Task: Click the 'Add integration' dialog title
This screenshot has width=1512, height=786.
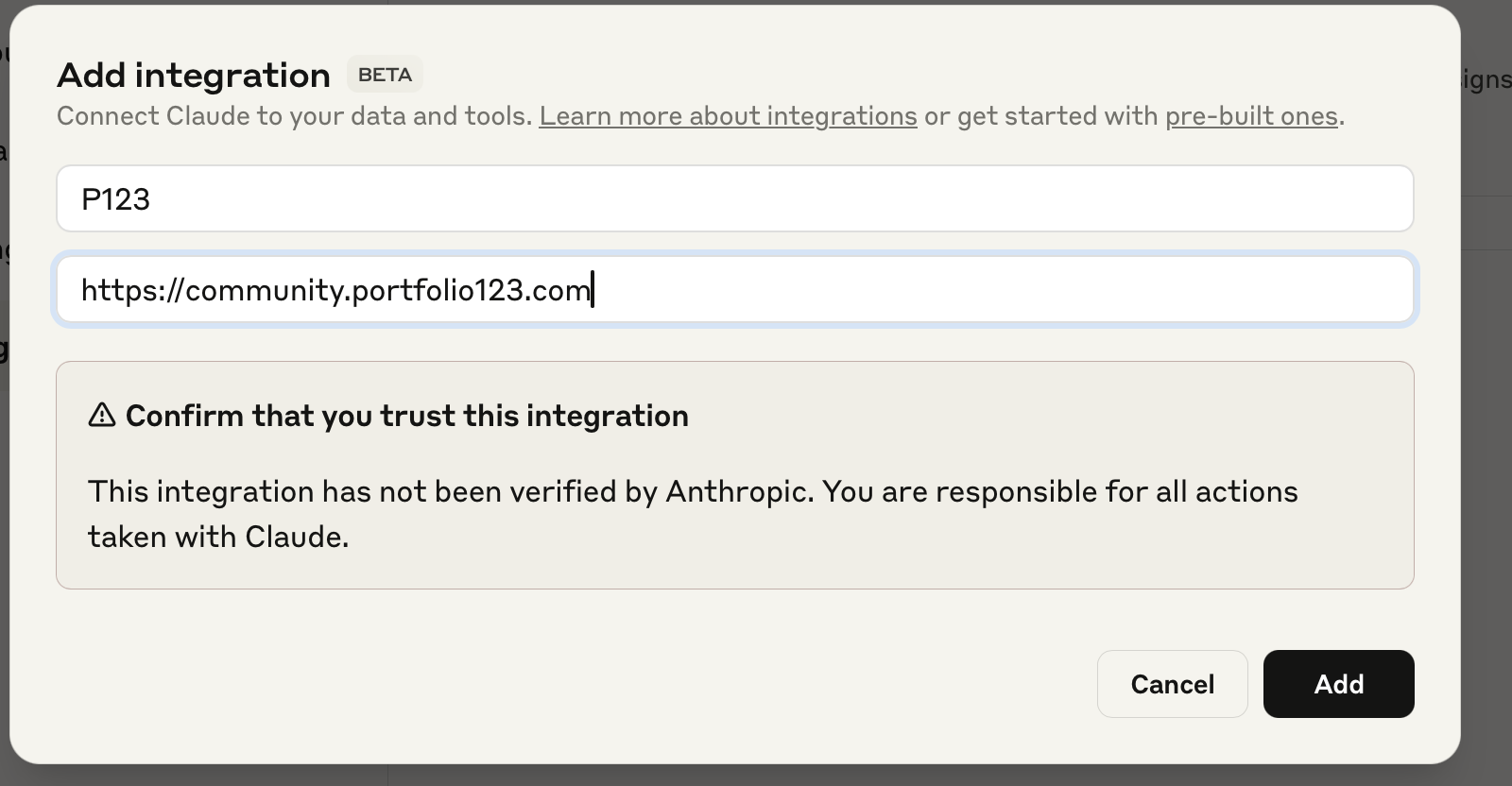Action: click(x=194, y=75)
